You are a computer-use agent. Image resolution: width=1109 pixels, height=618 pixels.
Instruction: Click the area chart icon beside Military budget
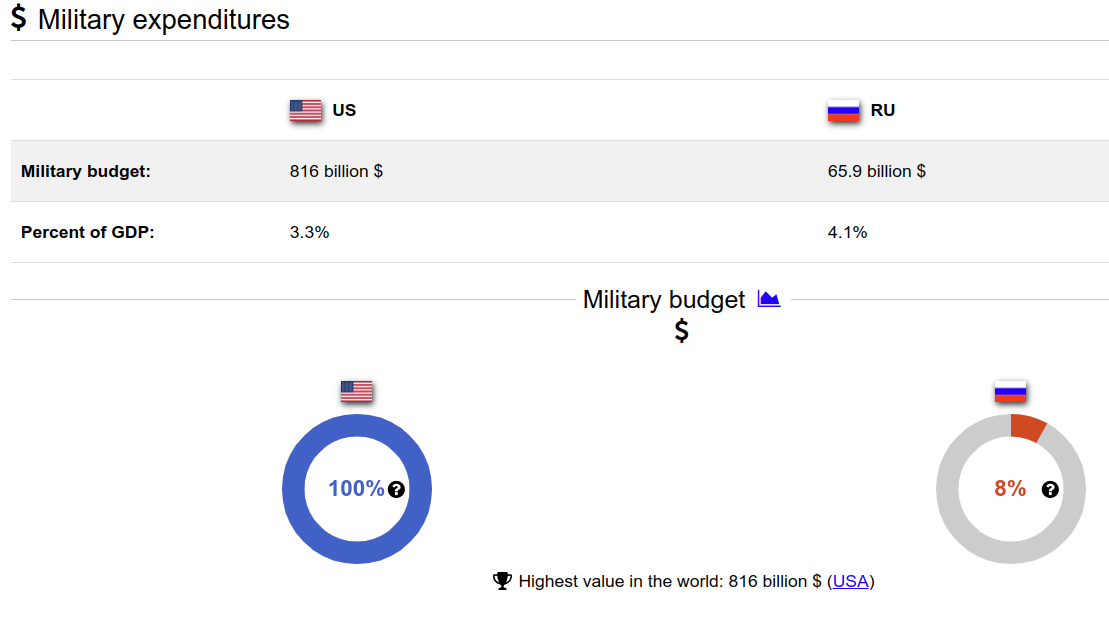[768, 299]
